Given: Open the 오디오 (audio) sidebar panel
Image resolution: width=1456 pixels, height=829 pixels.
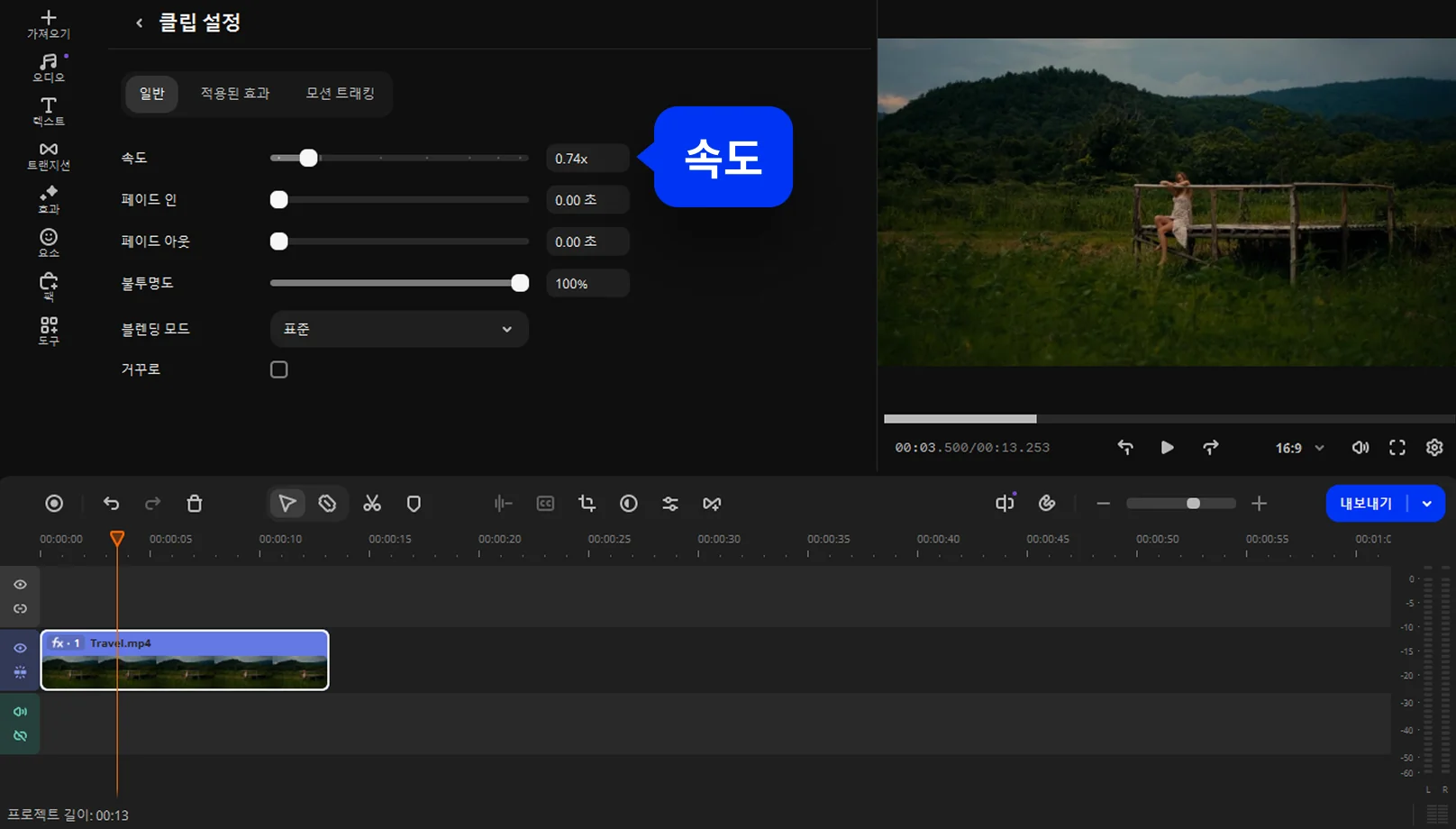Looking at the screenshot, I should 49,68.
